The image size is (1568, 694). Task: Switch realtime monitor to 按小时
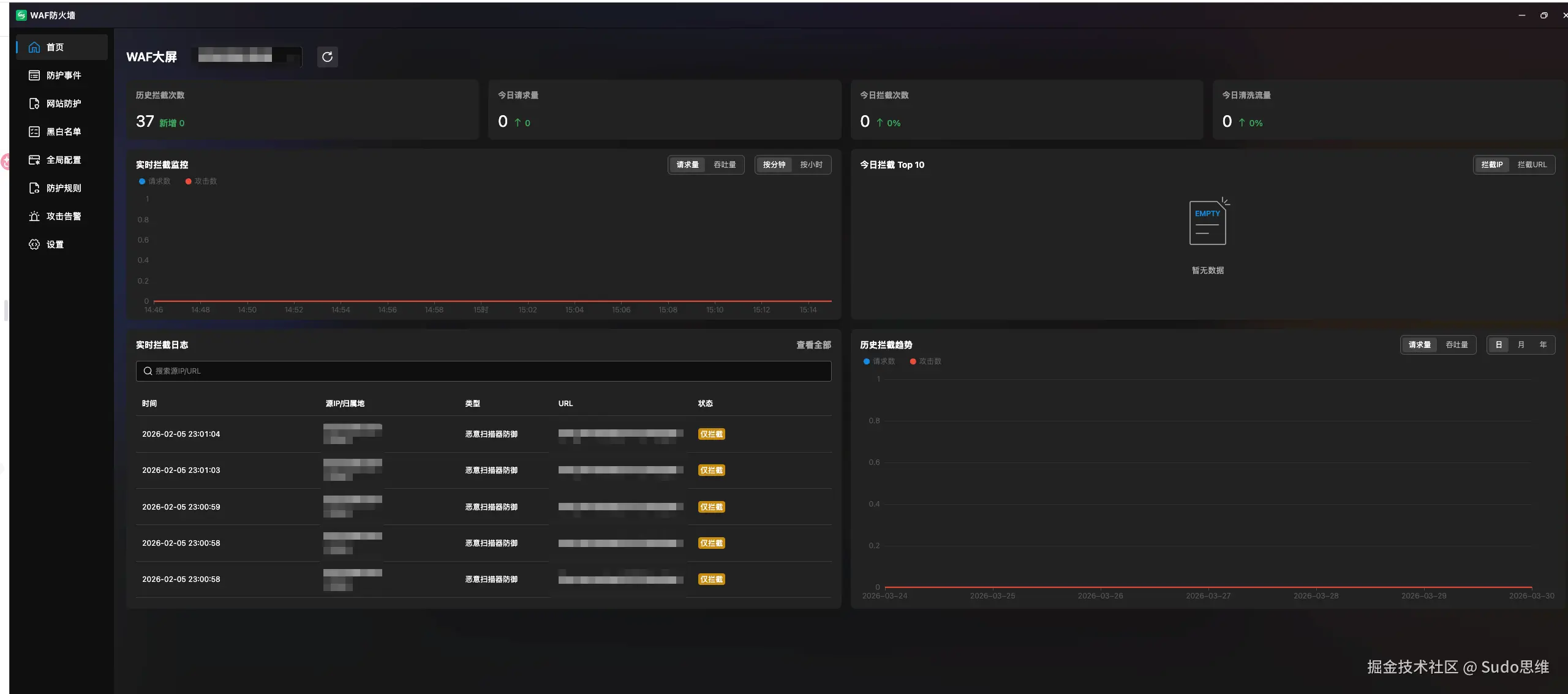(811, 165)
